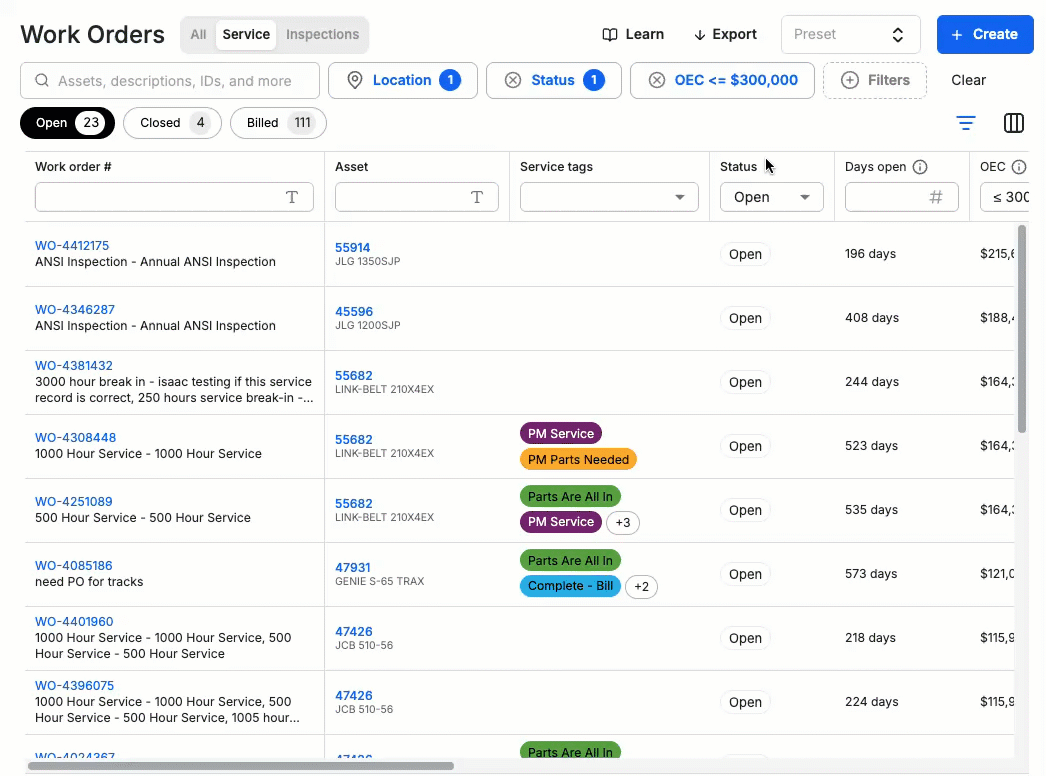Focus the Asset column filter field
The image size is (1046, 776).
(x=417, y=197)
